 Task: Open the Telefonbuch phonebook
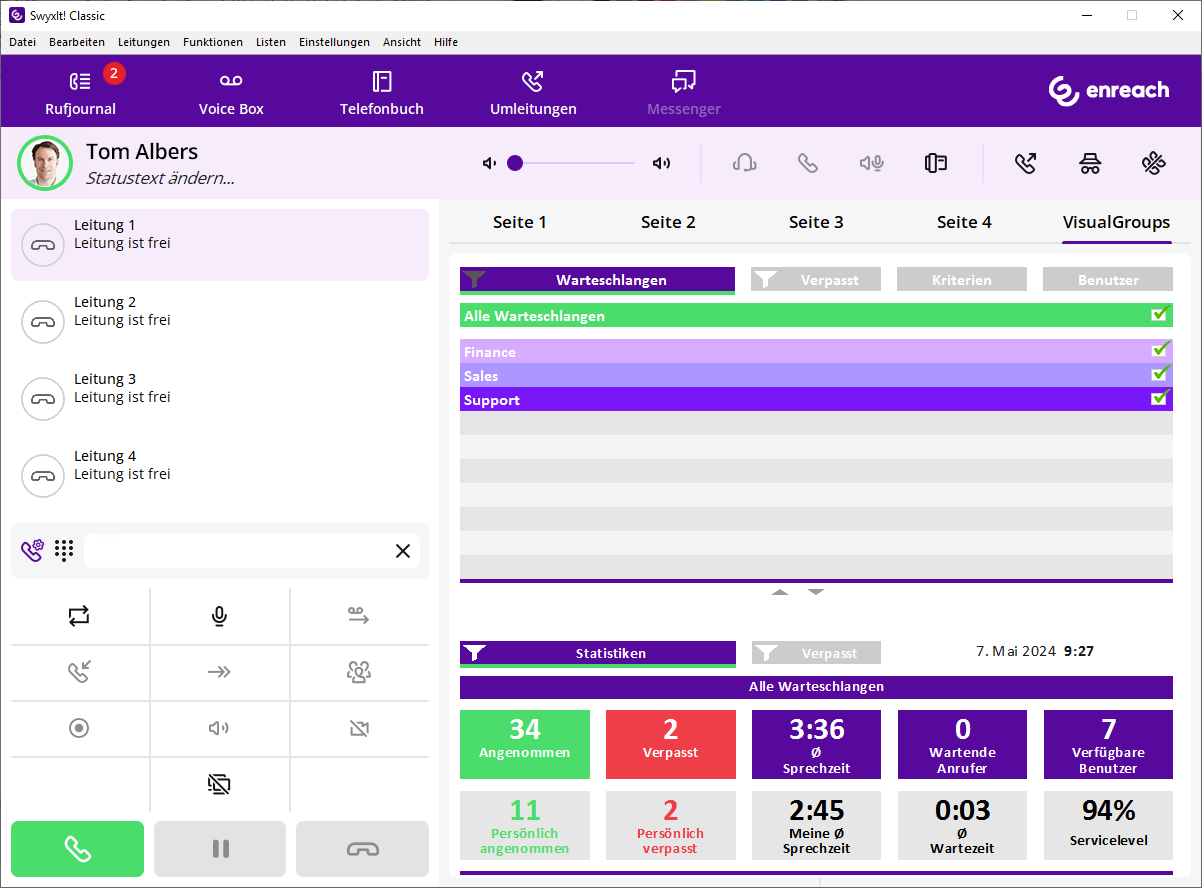pyautogui.click(x=382, y=93)
